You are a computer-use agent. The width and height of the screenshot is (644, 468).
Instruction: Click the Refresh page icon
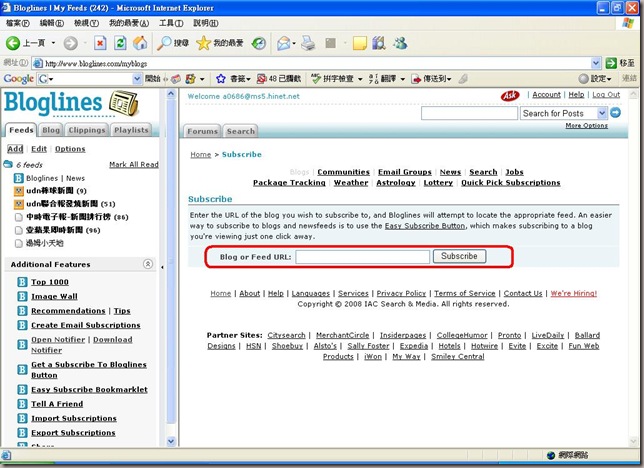pos(120,44)
